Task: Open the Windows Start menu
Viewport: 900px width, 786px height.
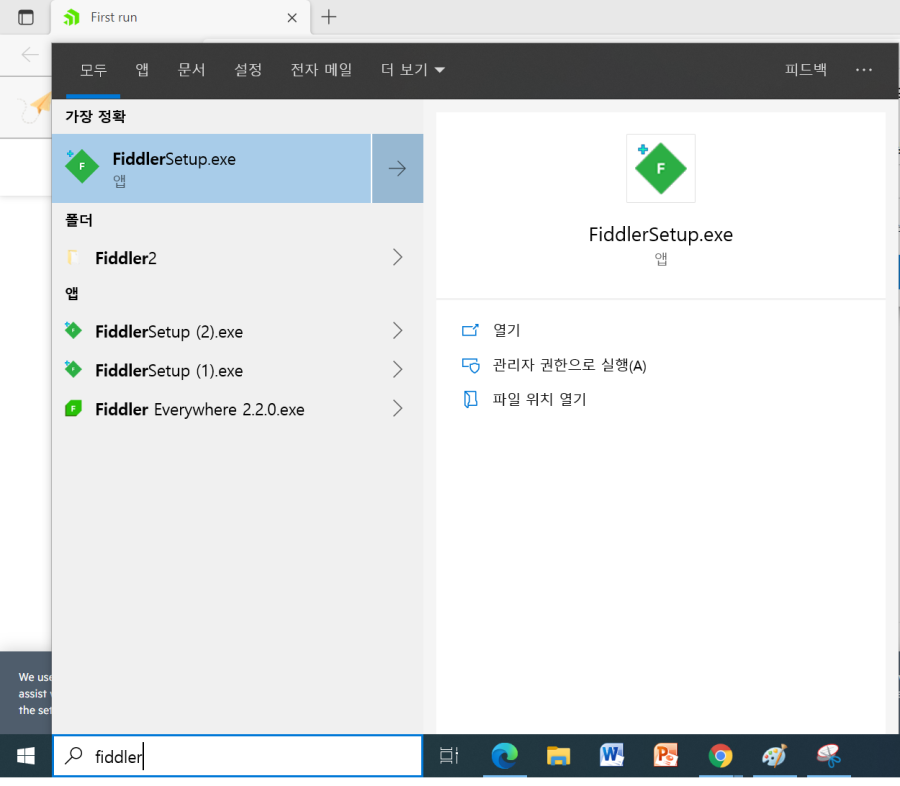Action: 26,756
